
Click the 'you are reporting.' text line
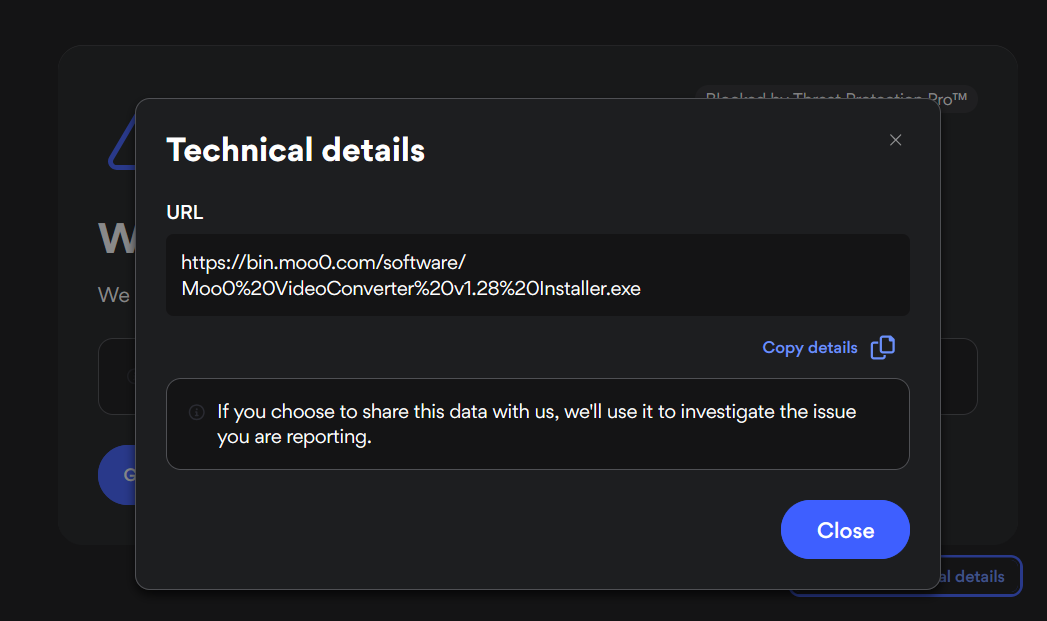294,437
